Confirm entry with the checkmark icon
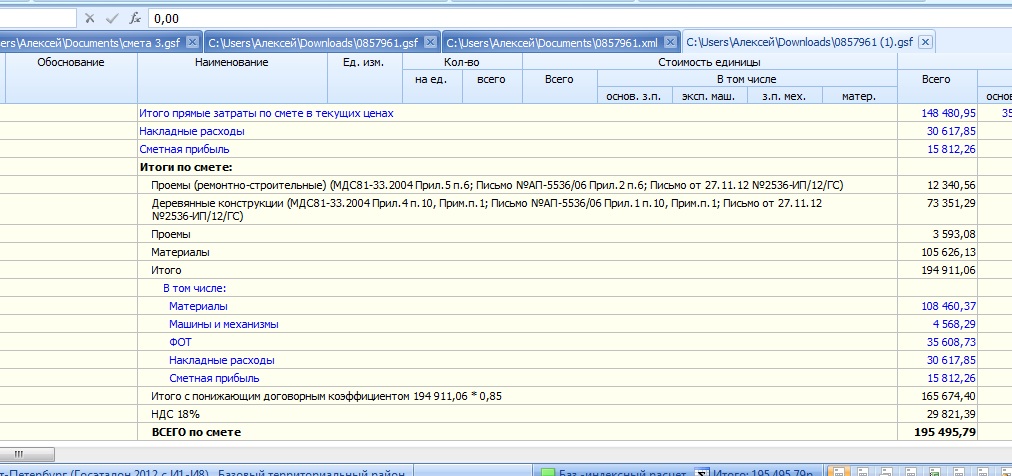The image size is (1012, 476). [112, 19]
